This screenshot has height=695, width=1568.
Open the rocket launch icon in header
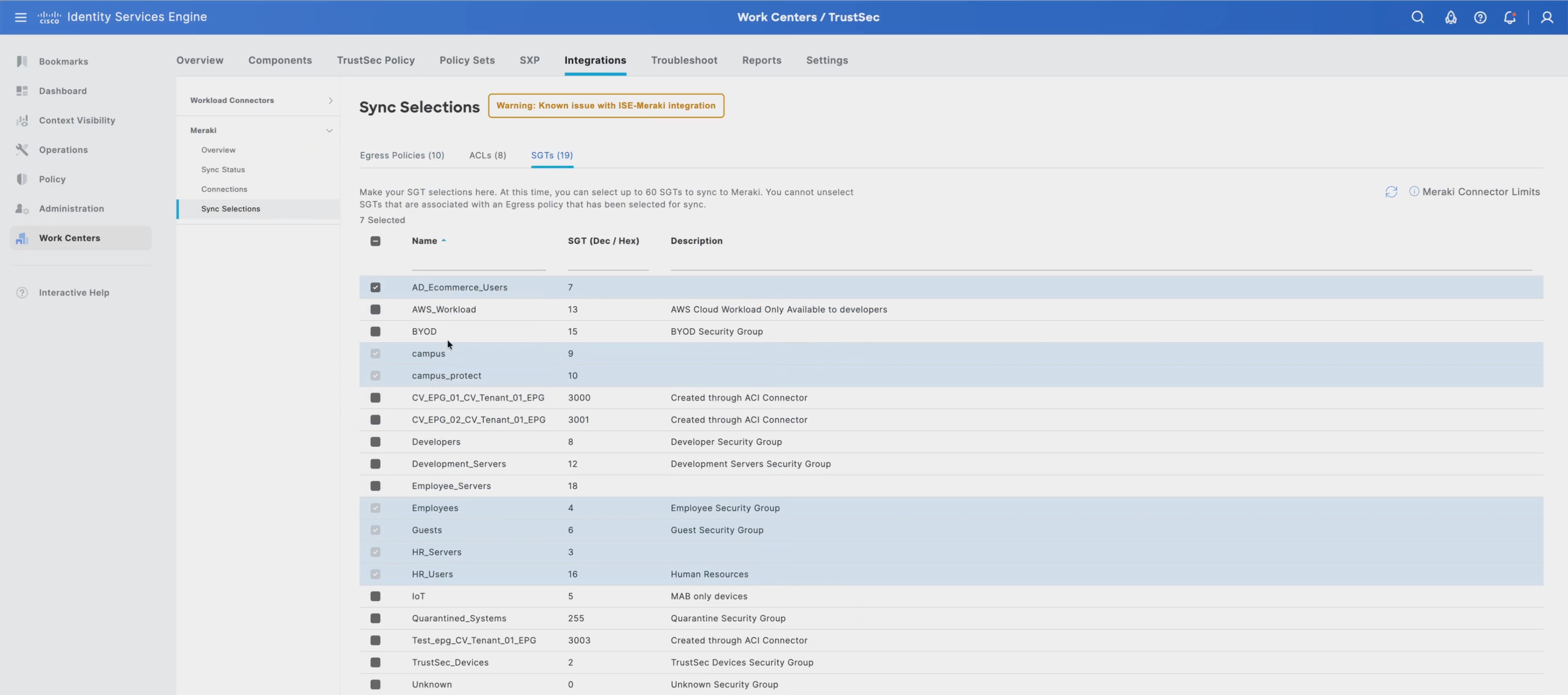pyautogui.click(x=1450, y=18)
